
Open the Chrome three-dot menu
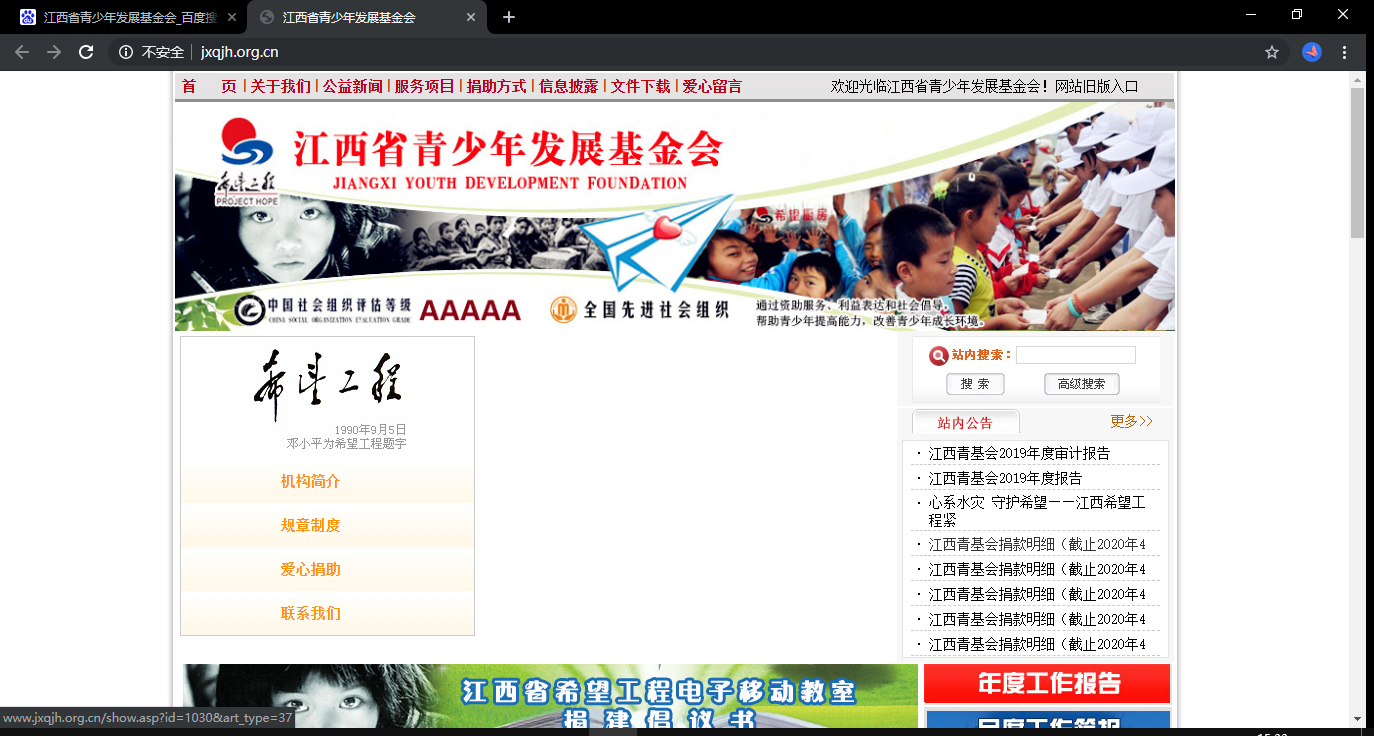pyautogui.click(x=1344, y=52)
